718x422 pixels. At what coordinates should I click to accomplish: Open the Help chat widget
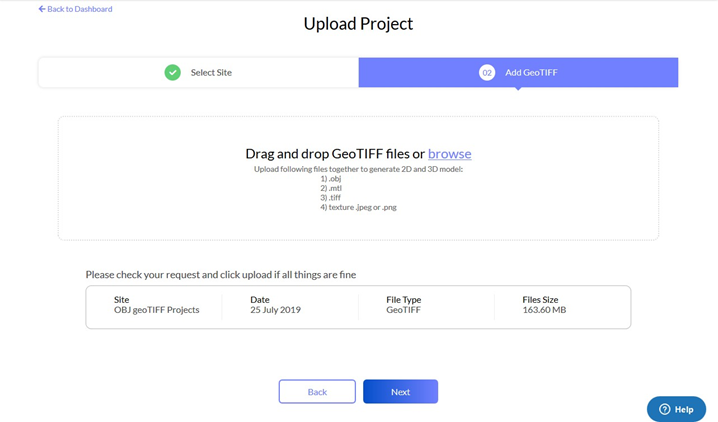pyautogui.click(x=676, y=409)
